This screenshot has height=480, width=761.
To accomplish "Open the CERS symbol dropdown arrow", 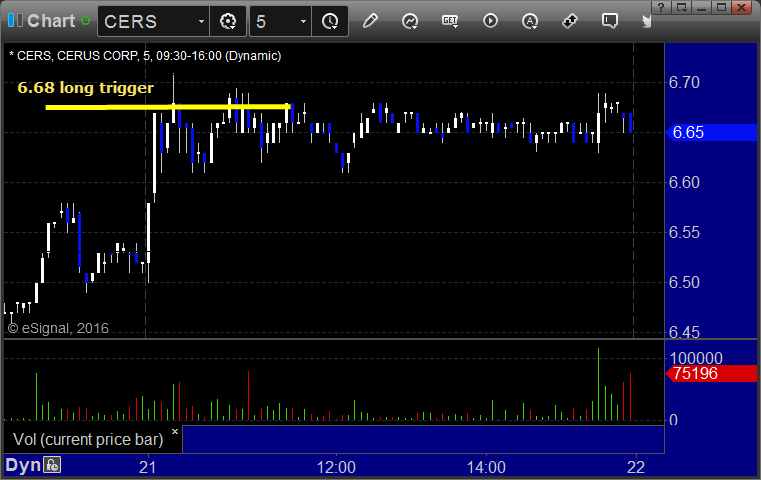I will (x=201, y=21).
